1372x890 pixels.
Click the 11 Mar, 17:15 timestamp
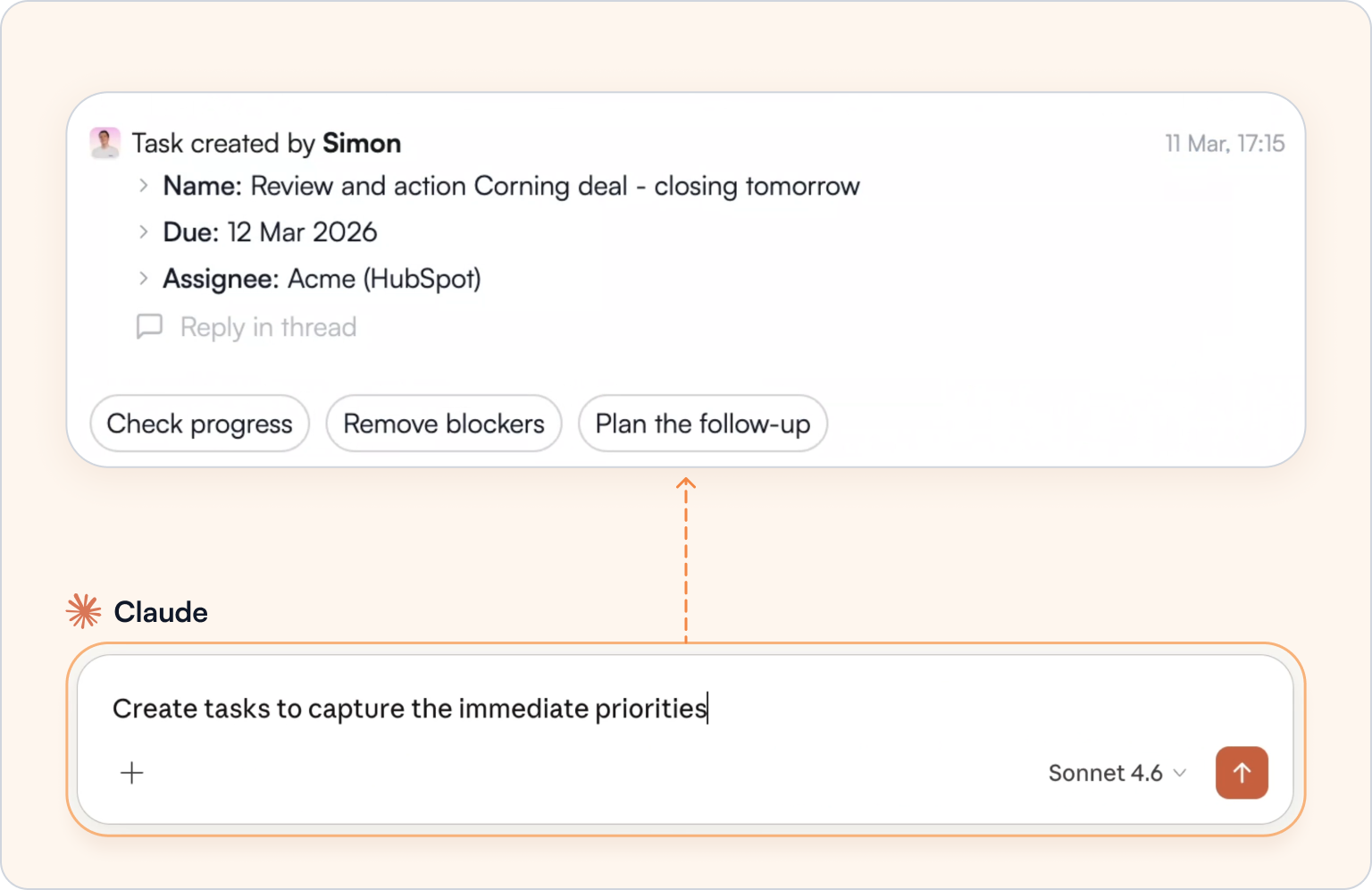(1224, 142)
